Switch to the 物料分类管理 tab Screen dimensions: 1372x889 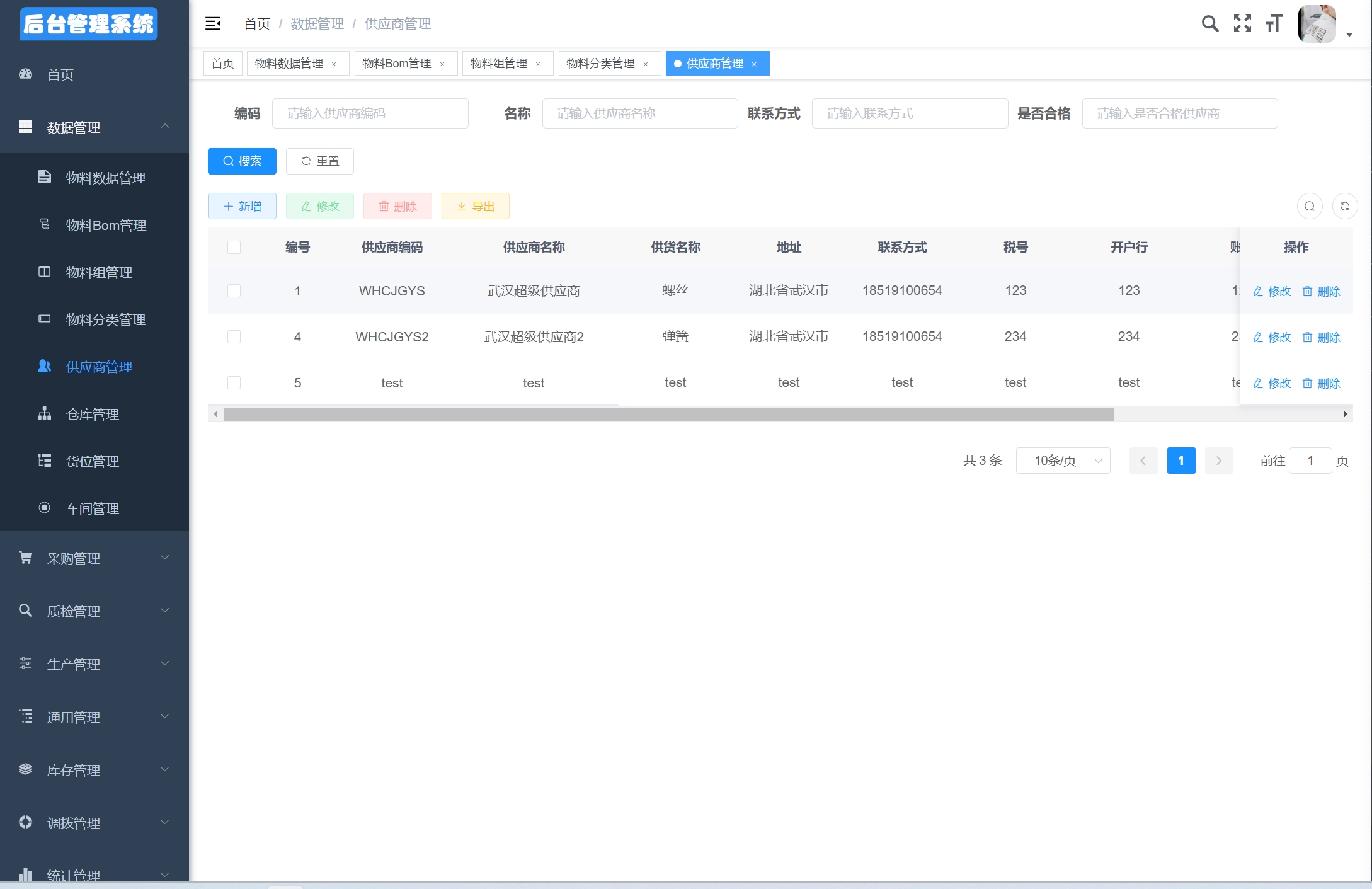(x=600, y=64)
